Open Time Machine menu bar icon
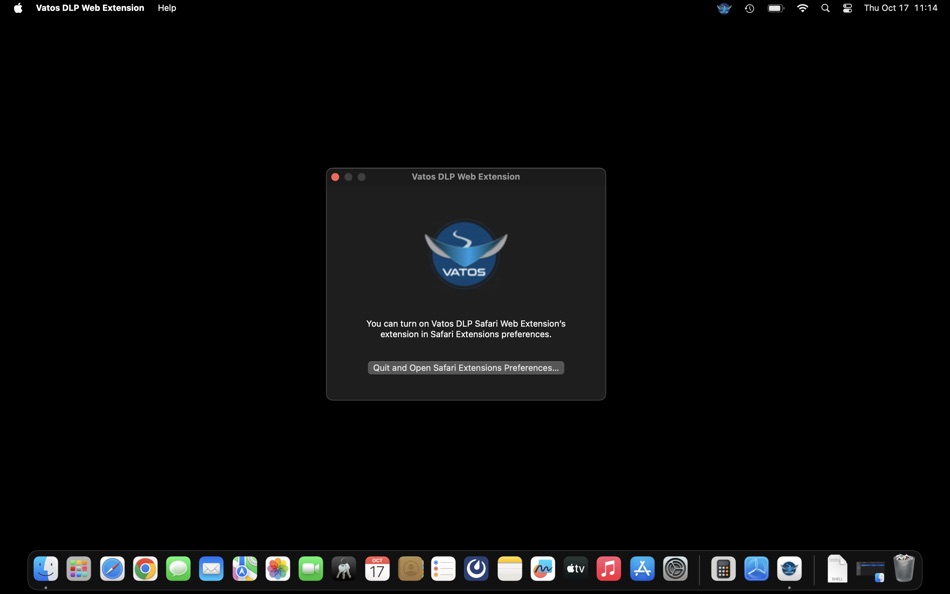The image size is (950, 594). tap(749, 8)
